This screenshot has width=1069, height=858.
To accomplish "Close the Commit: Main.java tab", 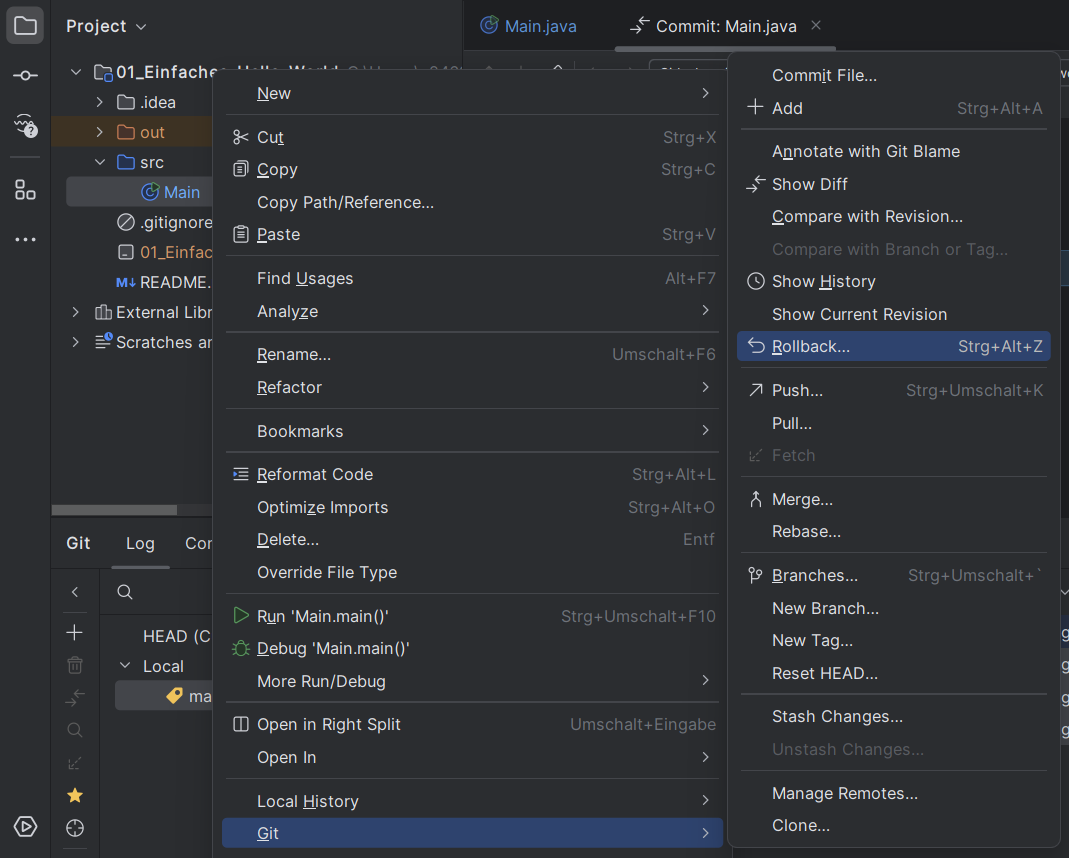I will click(x=816, y=25).
